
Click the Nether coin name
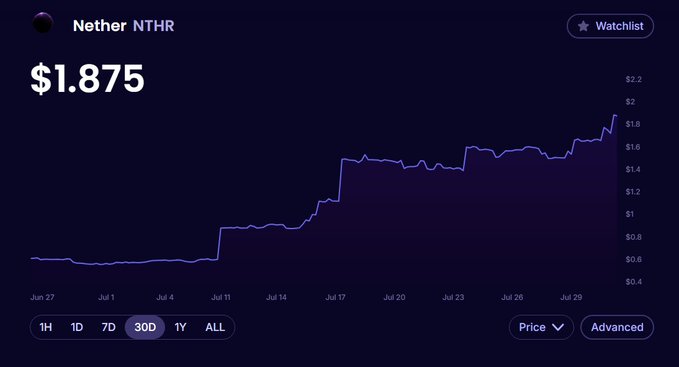(100, 26)
